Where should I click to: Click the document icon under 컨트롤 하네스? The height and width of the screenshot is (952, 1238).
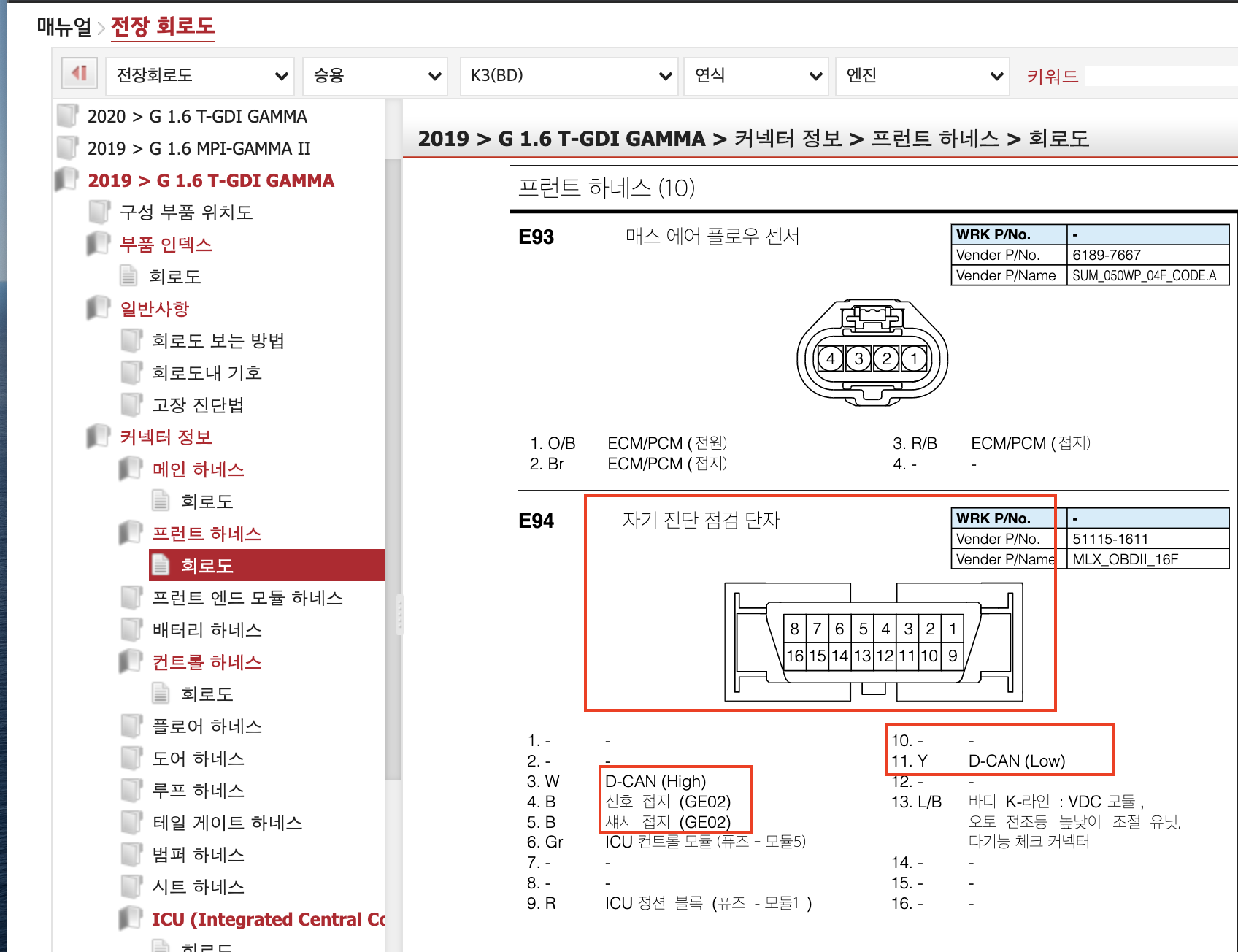(161, 694)
